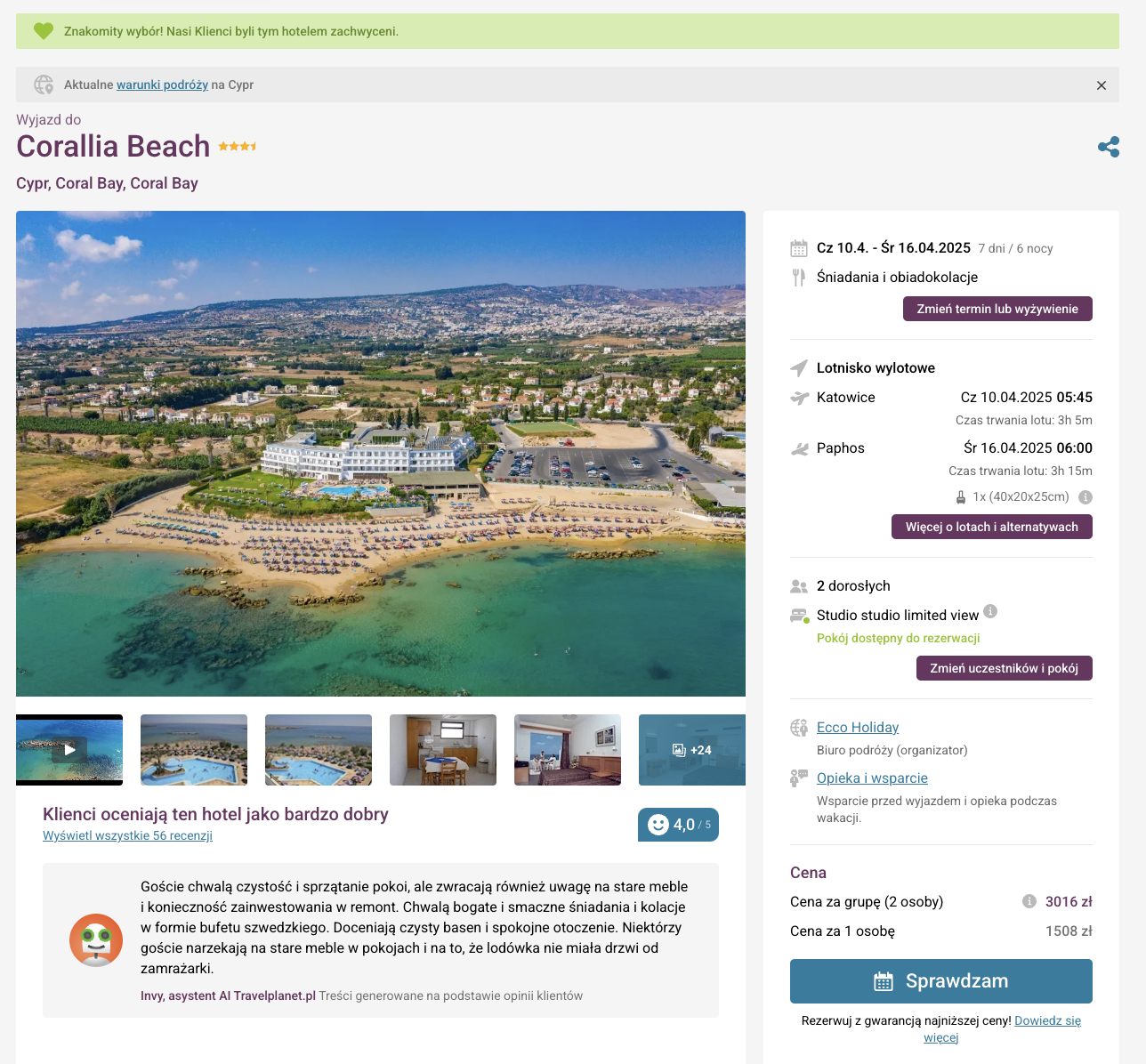The width and height of the screenshot is (1146, 1064).
Task: Open the 'Opieka i wsparcie' link
Action: pos(872,778)
